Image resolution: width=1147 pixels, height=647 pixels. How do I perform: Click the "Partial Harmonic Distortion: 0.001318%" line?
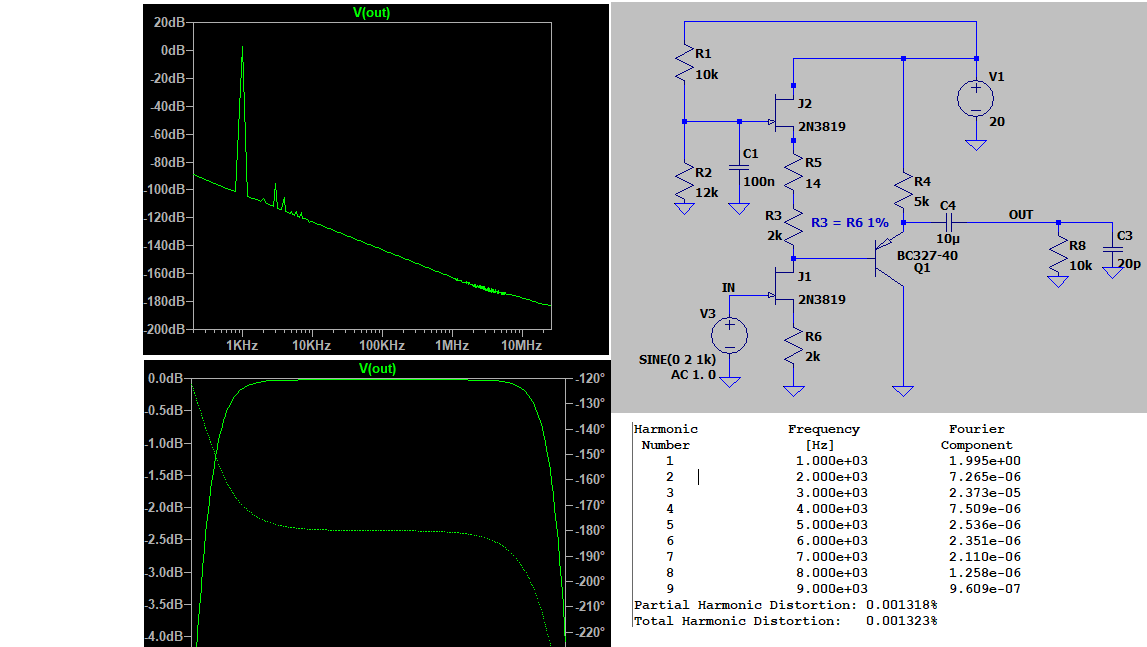coord(785,605)
